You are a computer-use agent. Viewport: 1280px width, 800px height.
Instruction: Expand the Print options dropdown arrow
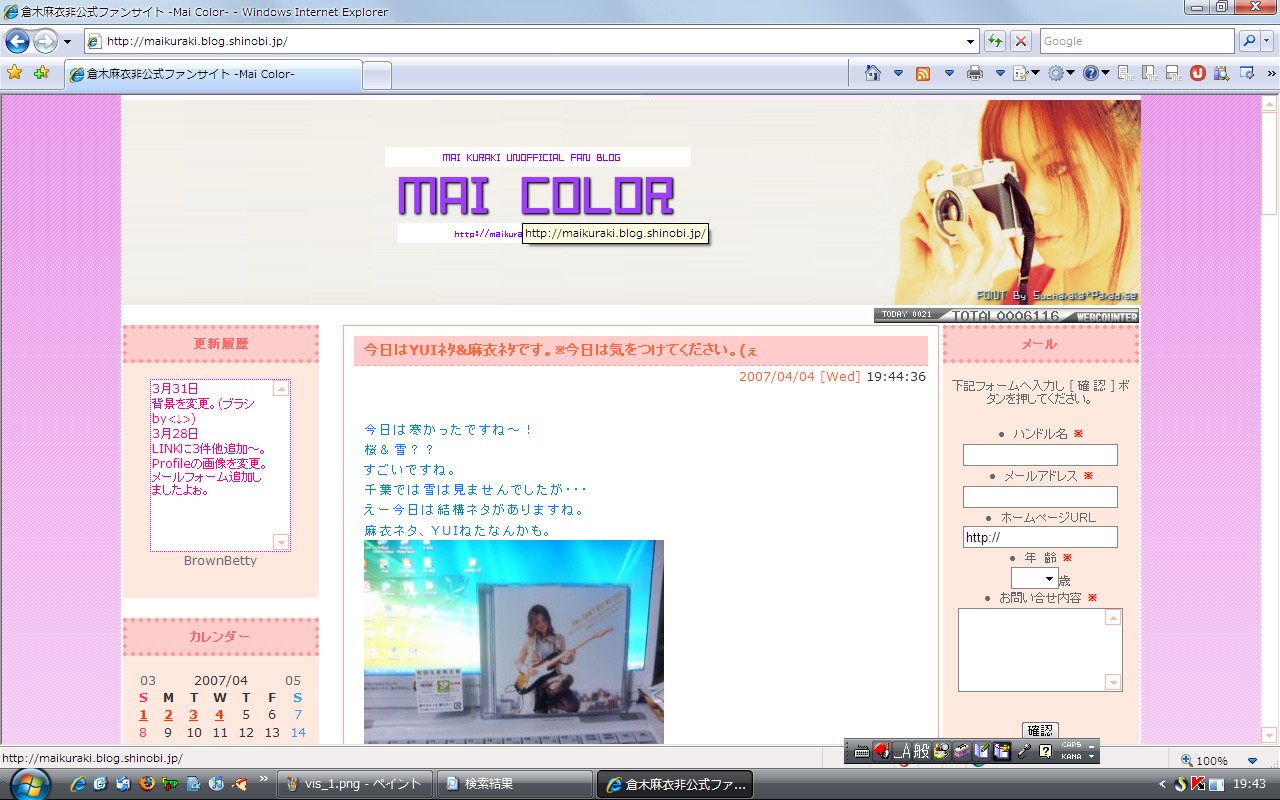(999, 73)
